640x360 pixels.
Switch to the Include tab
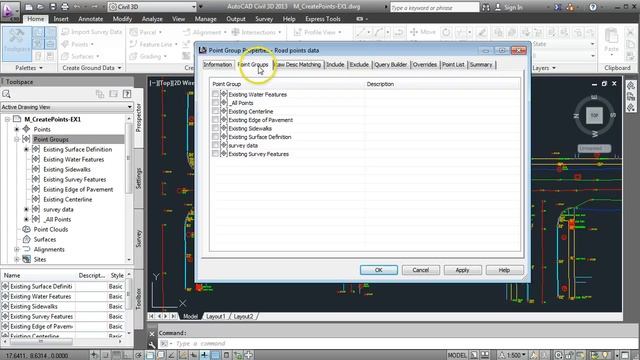(x=335, y=64)
